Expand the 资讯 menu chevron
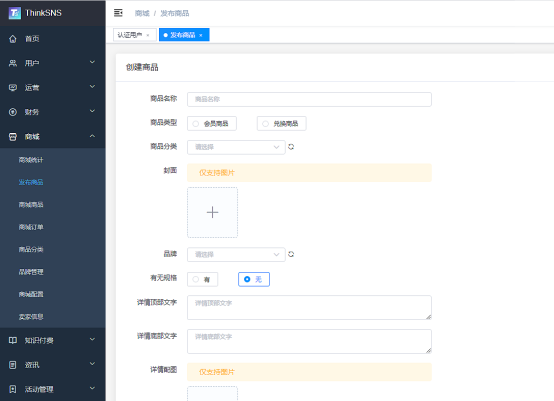 92,364
